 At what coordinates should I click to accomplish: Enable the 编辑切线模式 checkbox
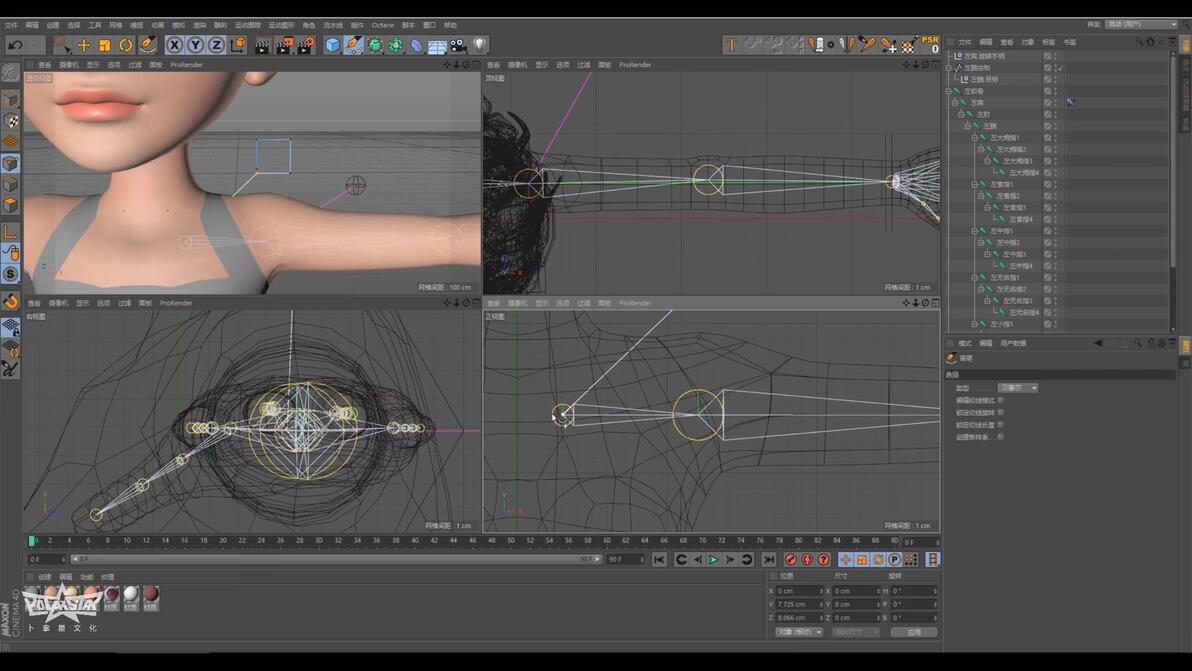(1001, 400)
